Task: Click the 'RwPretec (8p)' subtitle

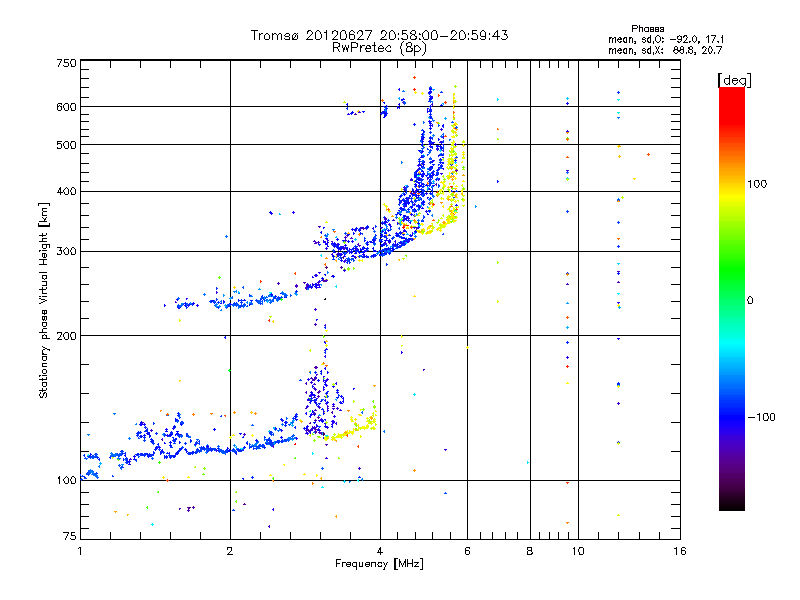Action: pos(379,48)
